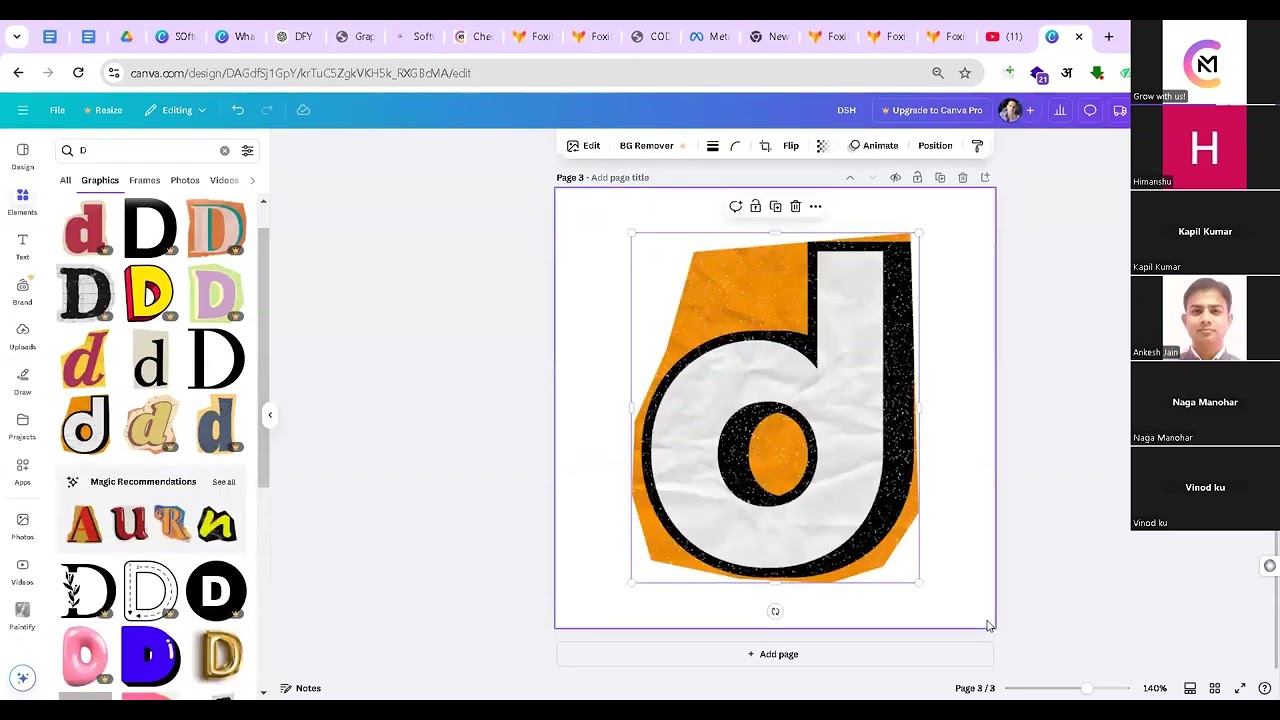Screen dimensions: 1280x720
Task: Open the Position panel
Action: pos(935,146)
